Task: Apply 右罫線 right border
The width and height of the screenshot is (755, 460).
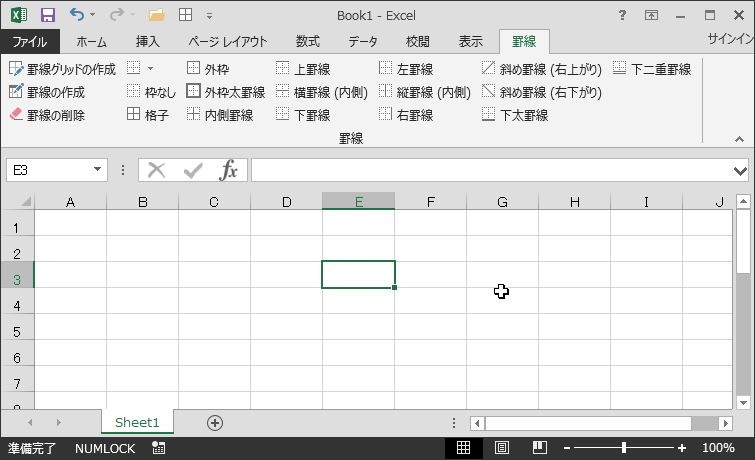Action: [405, 115]
